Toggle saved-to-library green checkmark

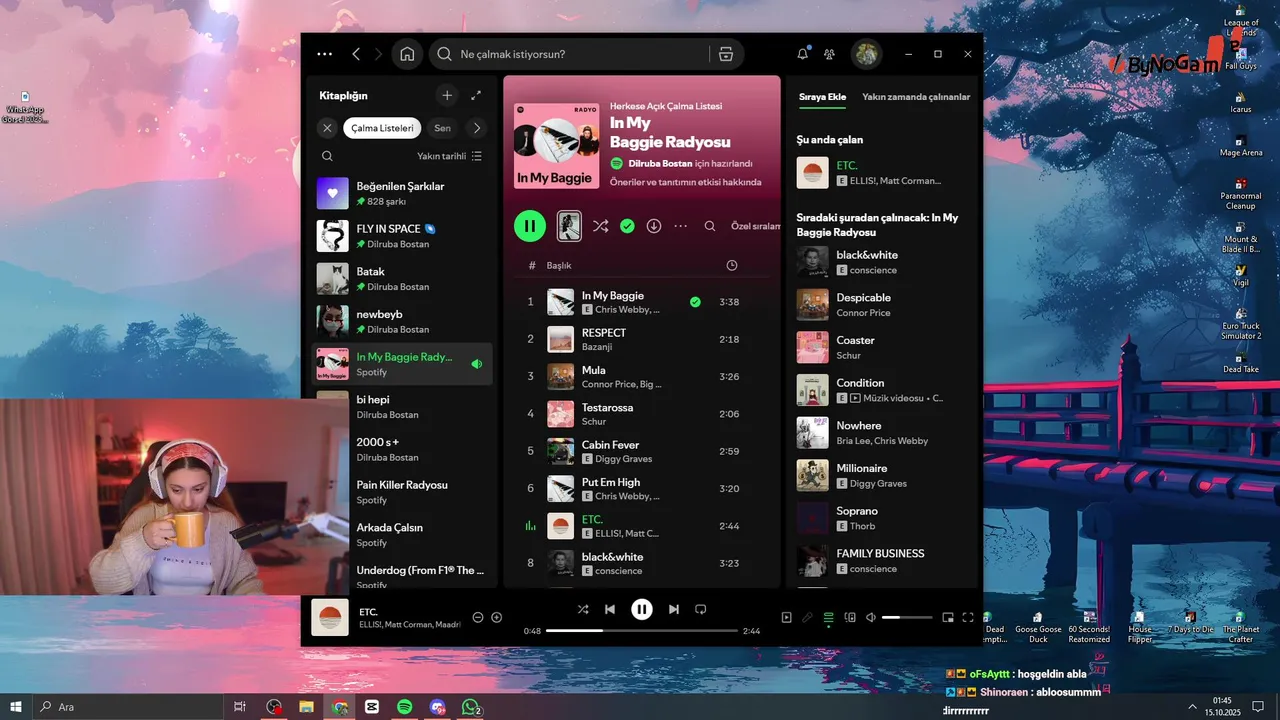tap(627, 226)
